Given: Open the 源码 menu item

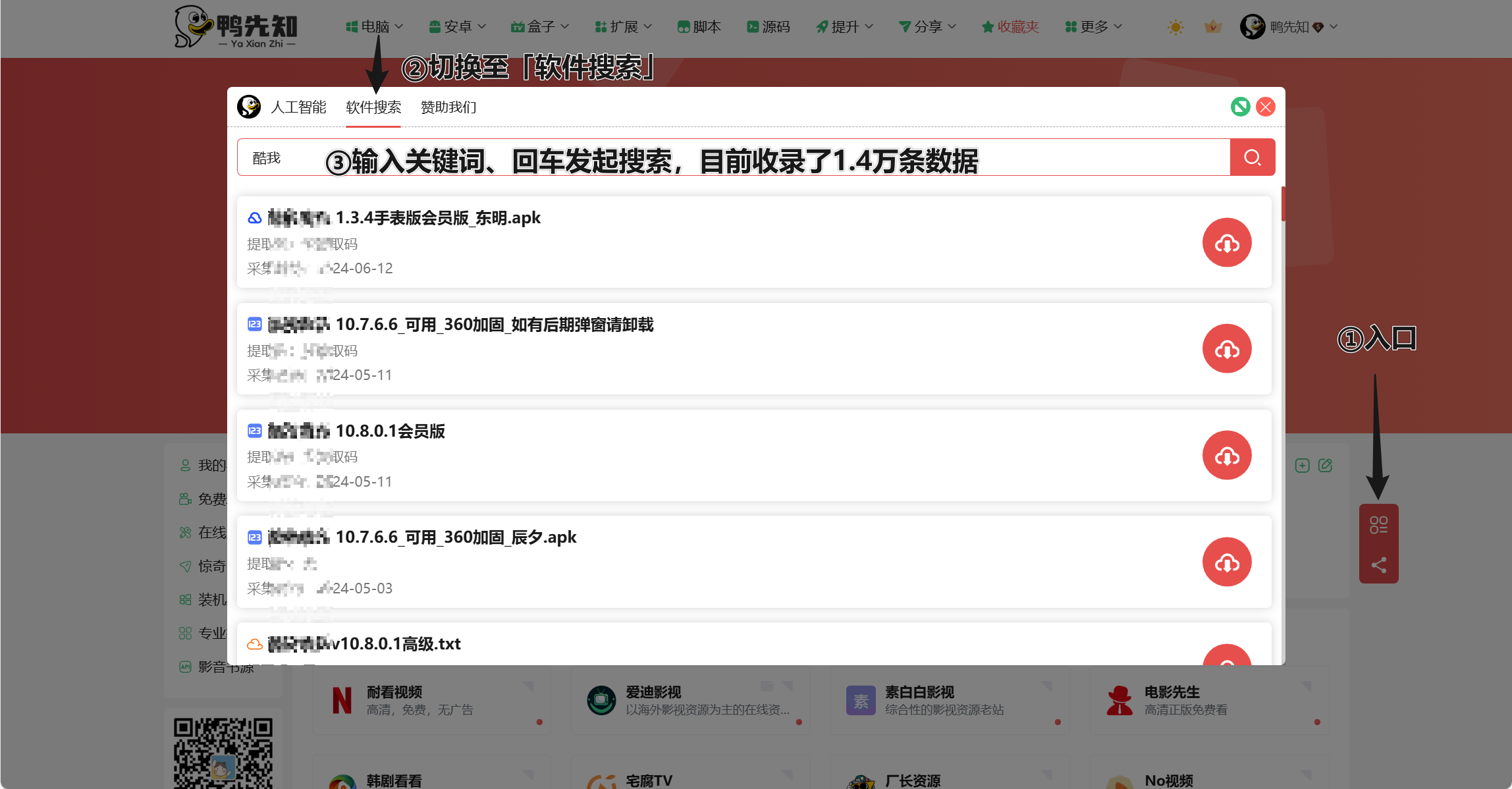Looking at the screenshot, I should [x=769, y=27].
